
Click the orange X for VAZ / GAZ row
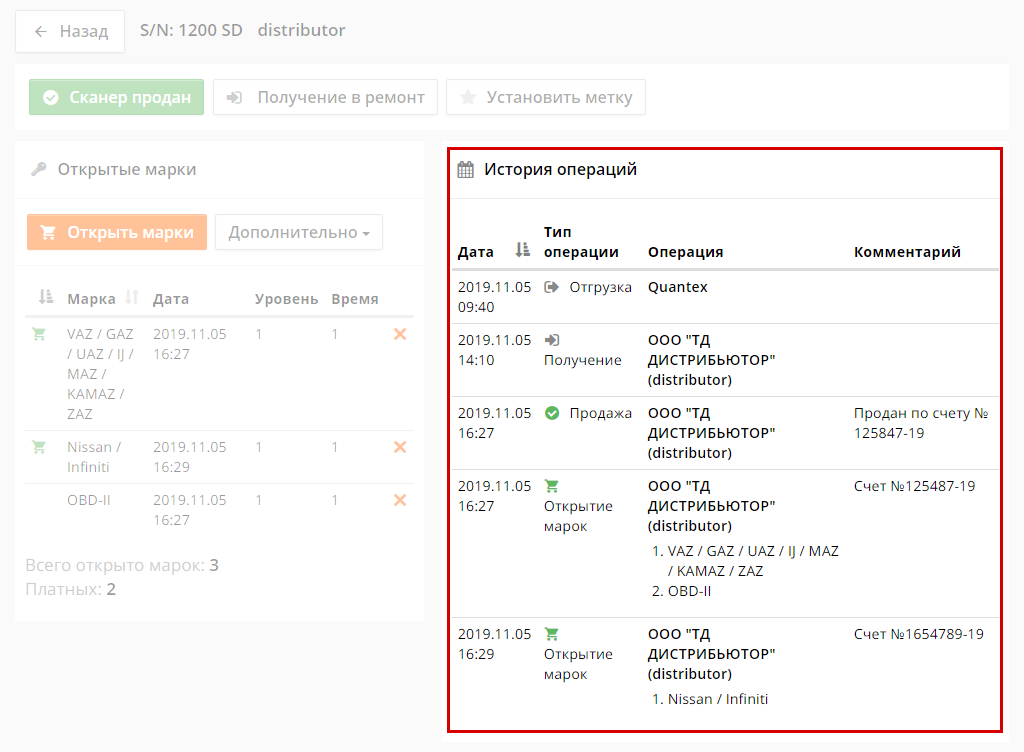400,334
